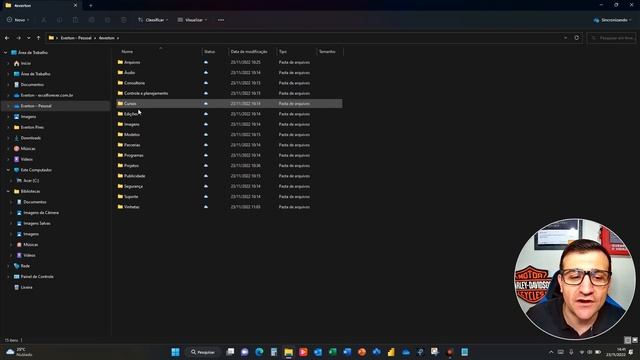640x360 pixels.
Task: Open address bar history dropdown arrow
Action: tap(565, 38)
